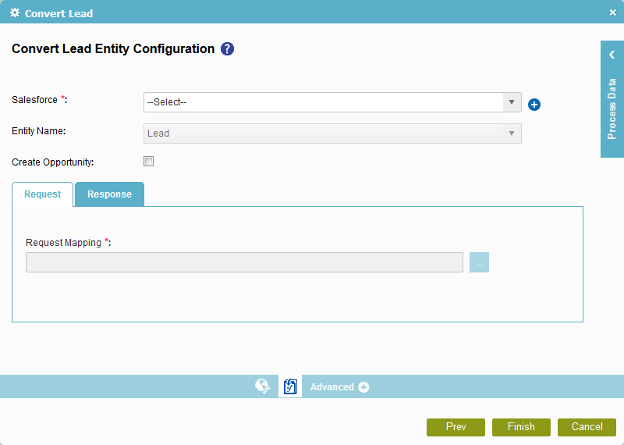Image resolution: width=624 pixels, height=445 pixels.
Task: Click the gear icon in title bar
Action: [15, 13]
